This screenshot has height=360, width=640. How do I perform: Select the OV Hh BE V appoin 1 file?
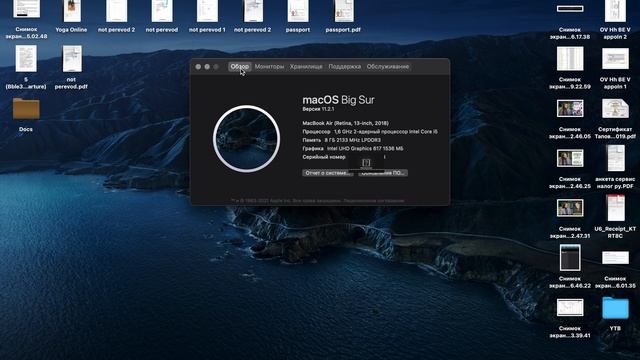(615, 59)
